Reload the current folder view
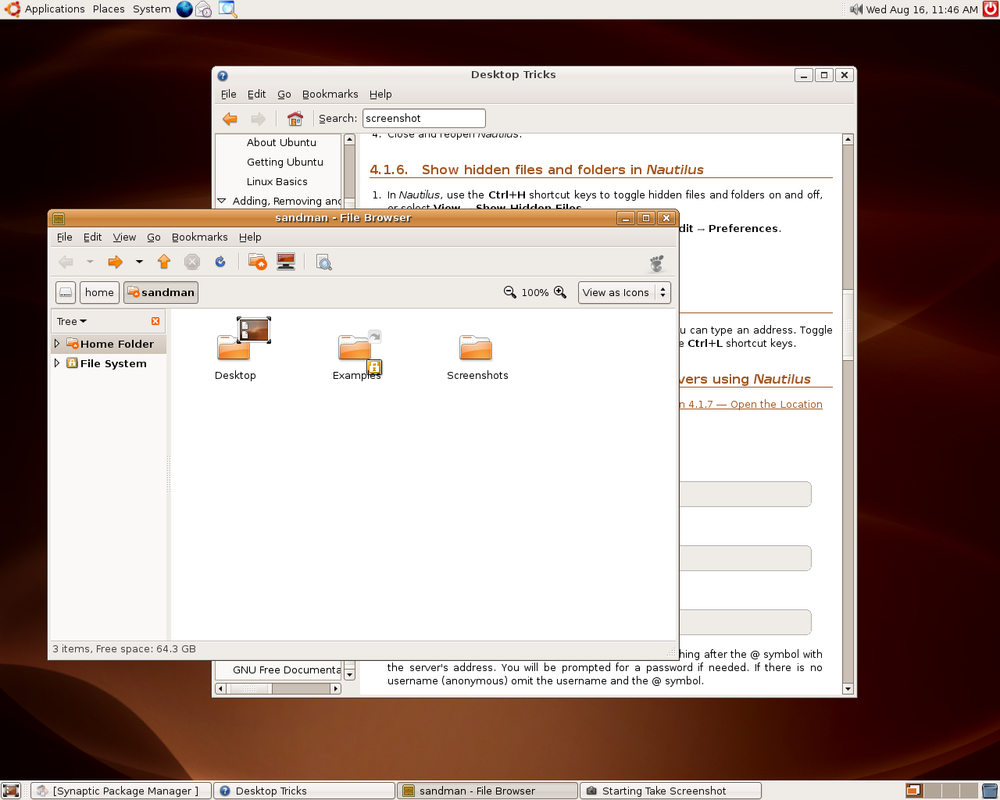Viewport: 1000px width, 800px height. tap(220, 262)
